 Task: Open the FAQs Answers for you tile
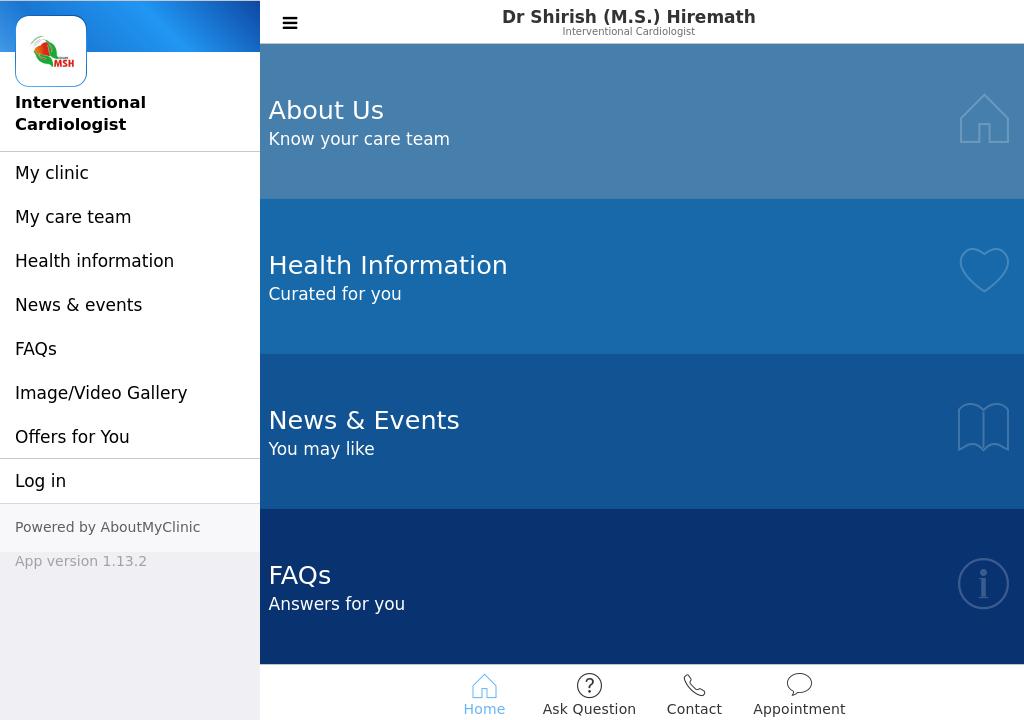[642, 587]
